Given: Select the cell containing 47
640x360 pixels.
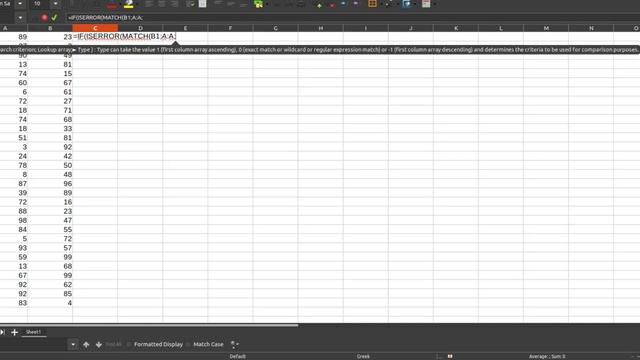Looking at the screenshot, I should (x=50, y=220).
